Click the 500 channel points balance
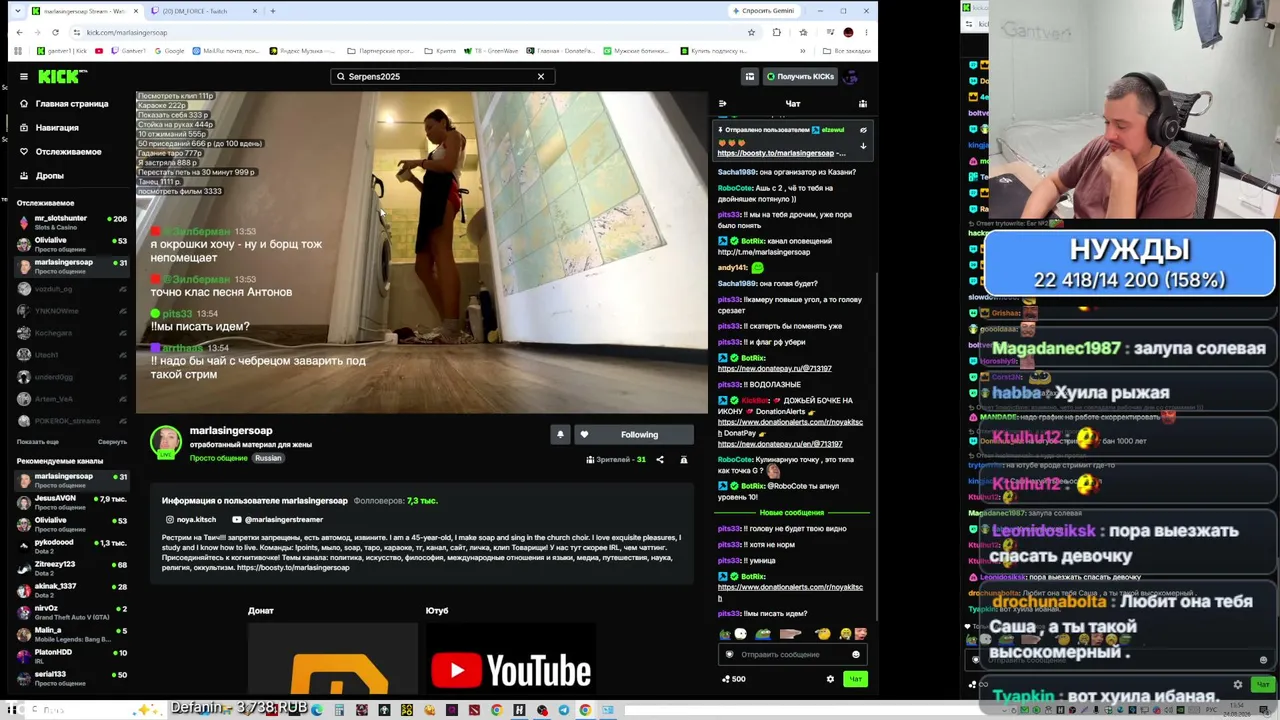Viewport: 1280px width, 720px height. [x=733, y=679]
